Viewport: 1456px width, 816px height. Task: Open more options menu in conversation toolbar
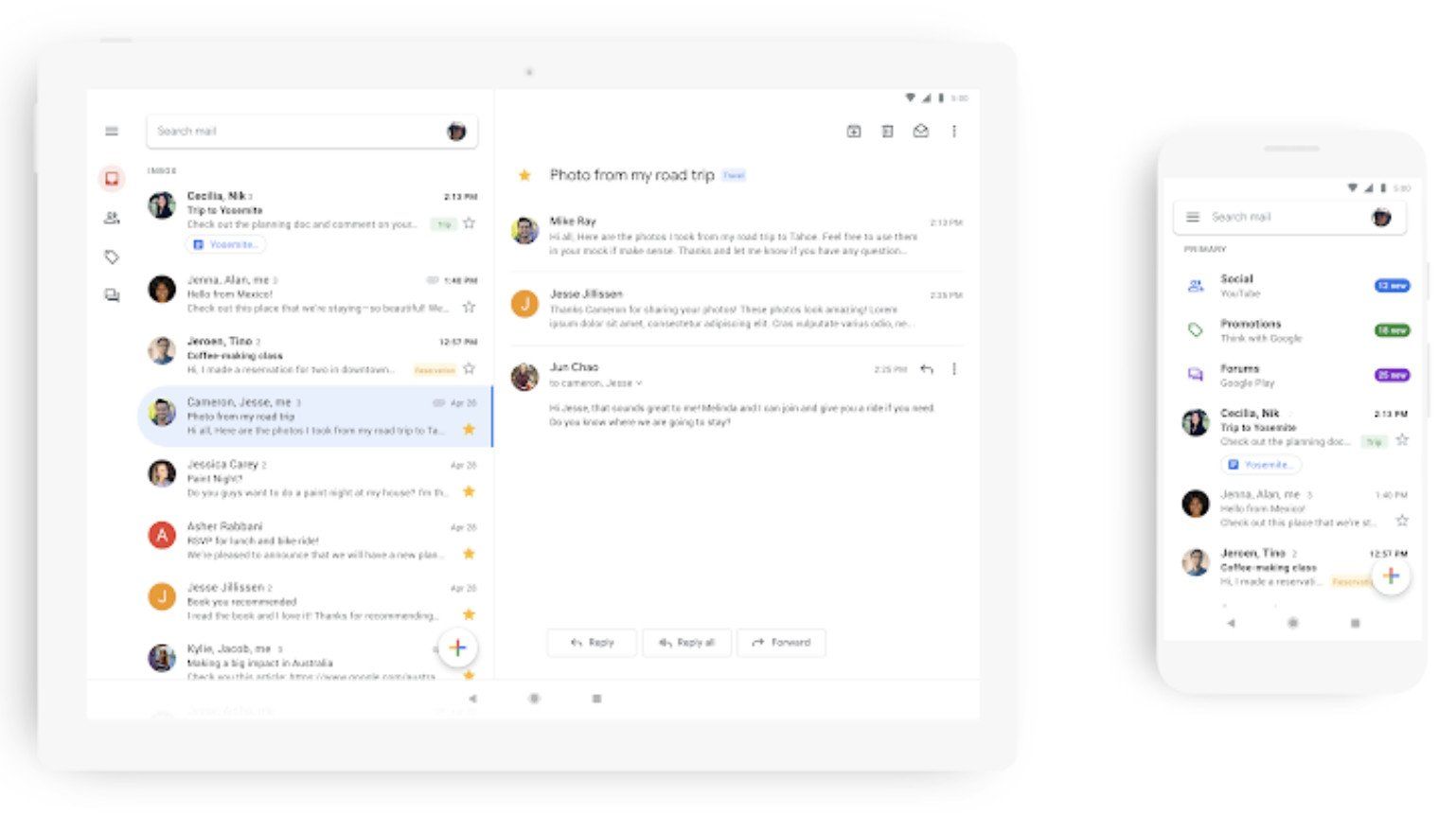pyautogui.click(x=954, y=132)
